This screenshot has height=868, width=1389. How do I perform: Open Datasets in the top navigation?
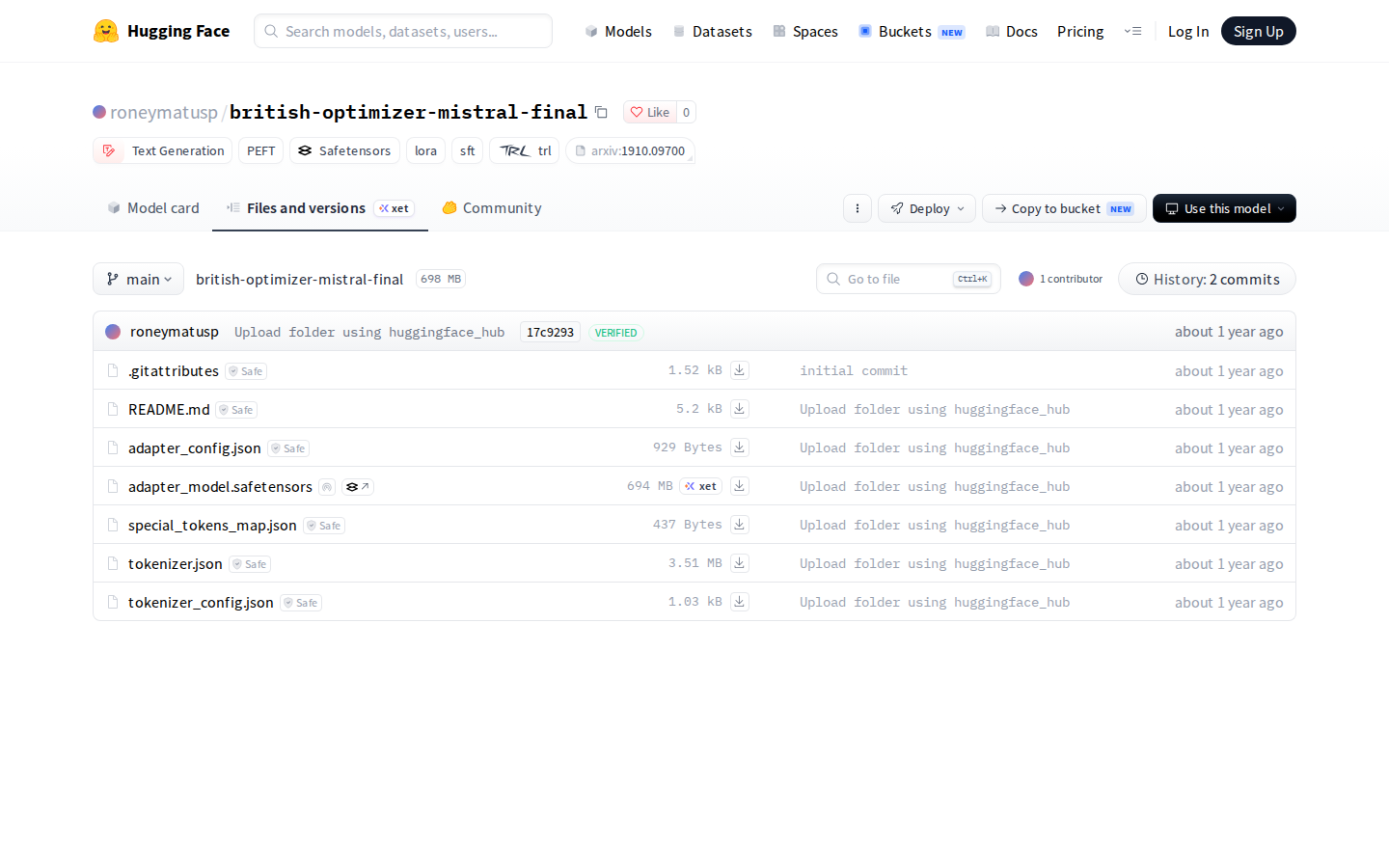712,31
